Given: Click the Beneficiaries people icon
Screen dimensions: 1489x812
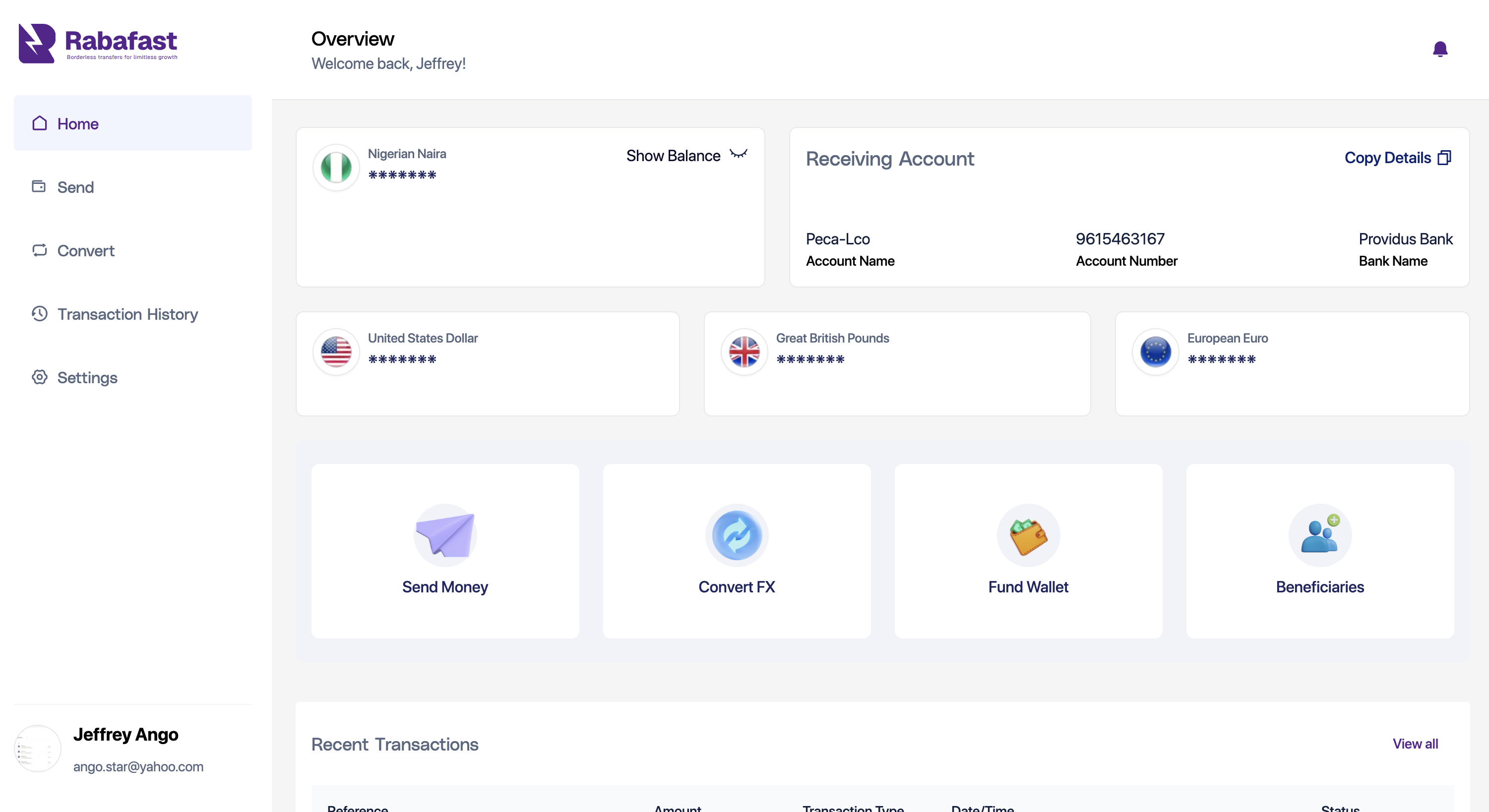Looking at the screenshot, I should (1320, 535).
